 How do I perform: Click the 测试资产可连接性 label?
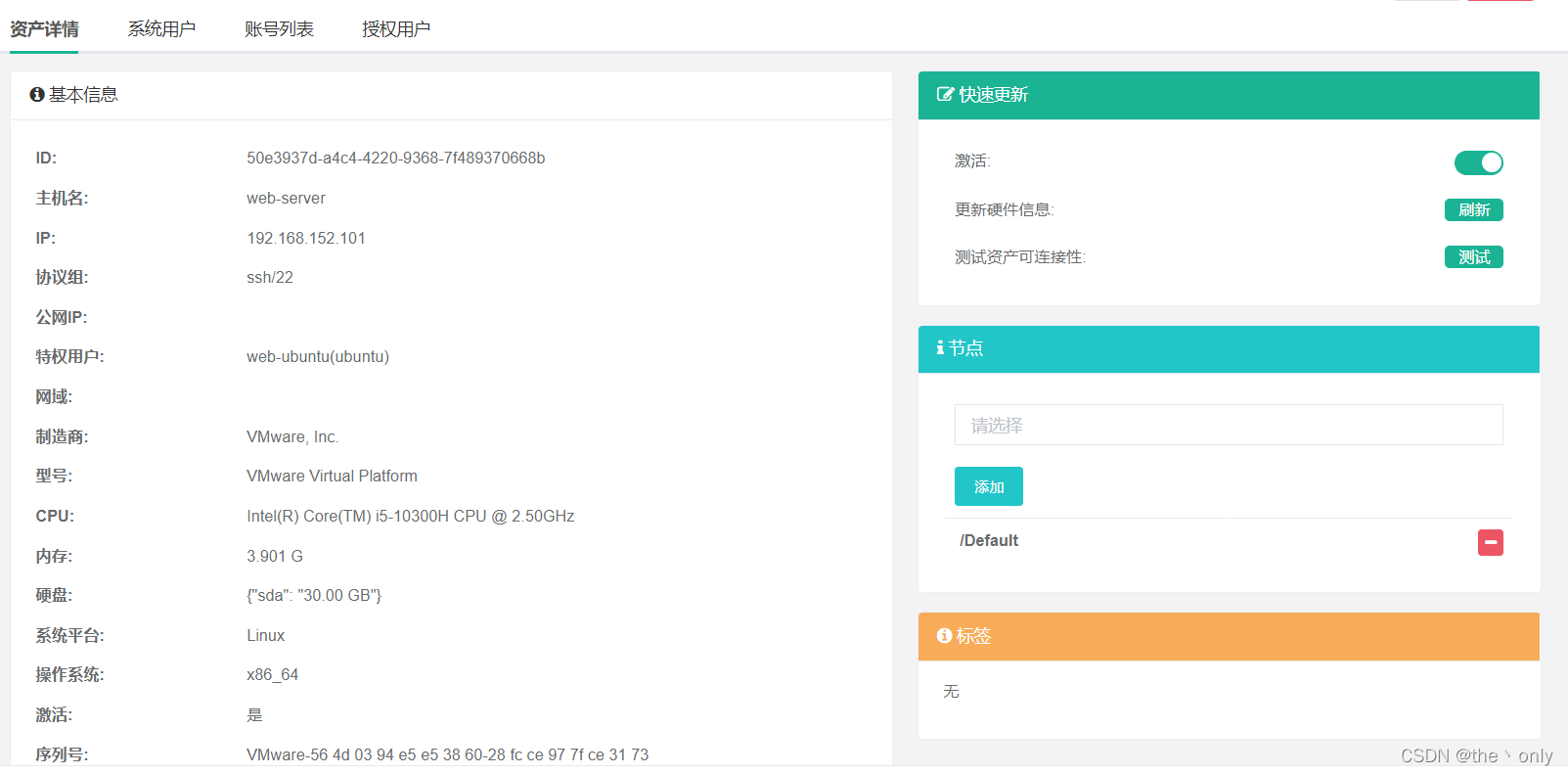pos(1020,256)
